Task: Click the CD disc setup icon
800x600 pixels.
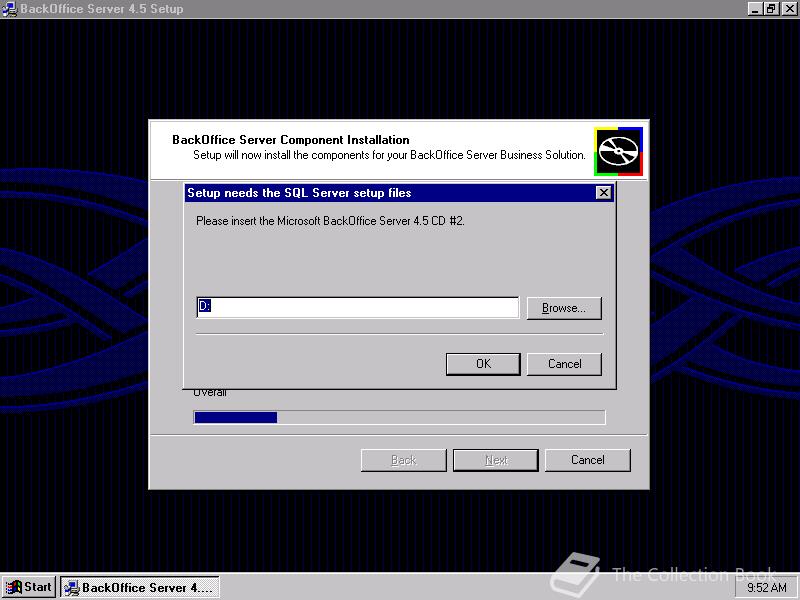Action: (618, 152)
